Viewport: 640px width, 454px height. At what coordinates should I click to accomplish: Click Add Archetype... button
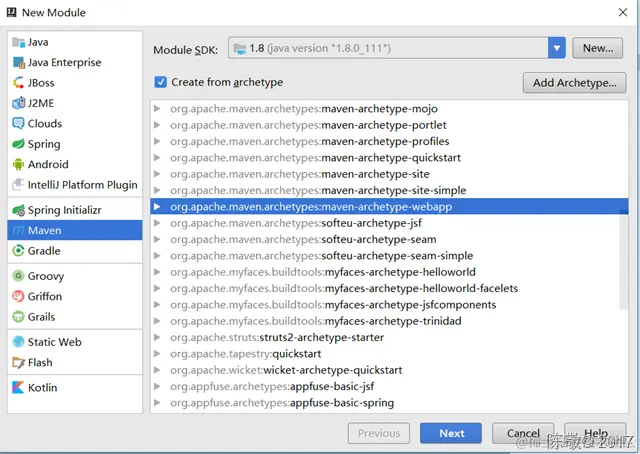tap(574, 83)
